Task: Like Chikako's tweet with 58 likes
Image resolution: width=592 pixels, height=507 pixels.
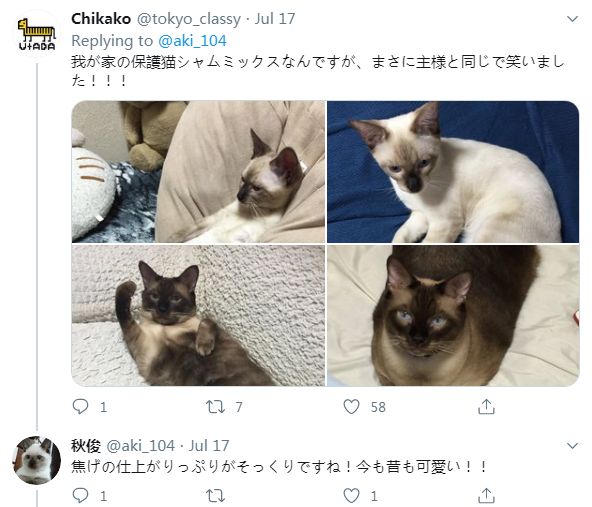Action: 351,407
